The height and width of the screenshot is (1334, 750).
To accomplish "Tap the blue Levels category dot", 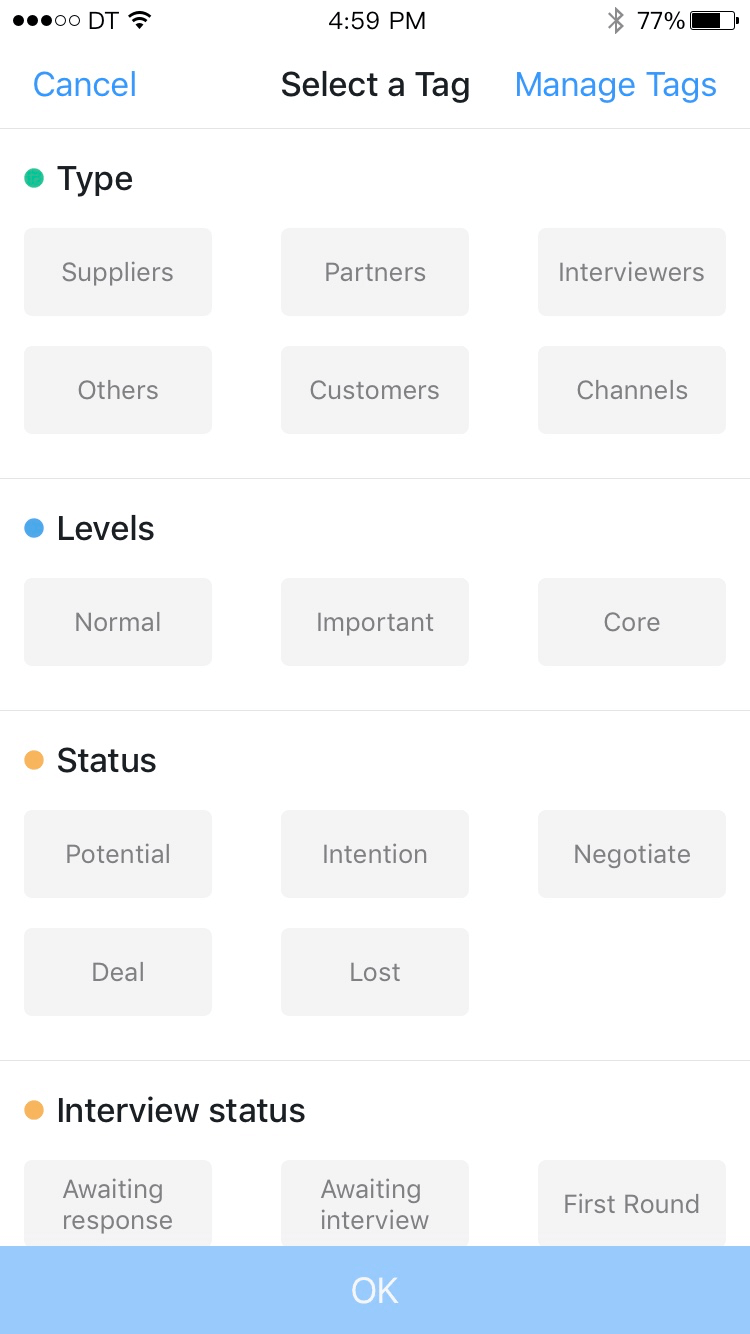I will [x=34, y=529].
